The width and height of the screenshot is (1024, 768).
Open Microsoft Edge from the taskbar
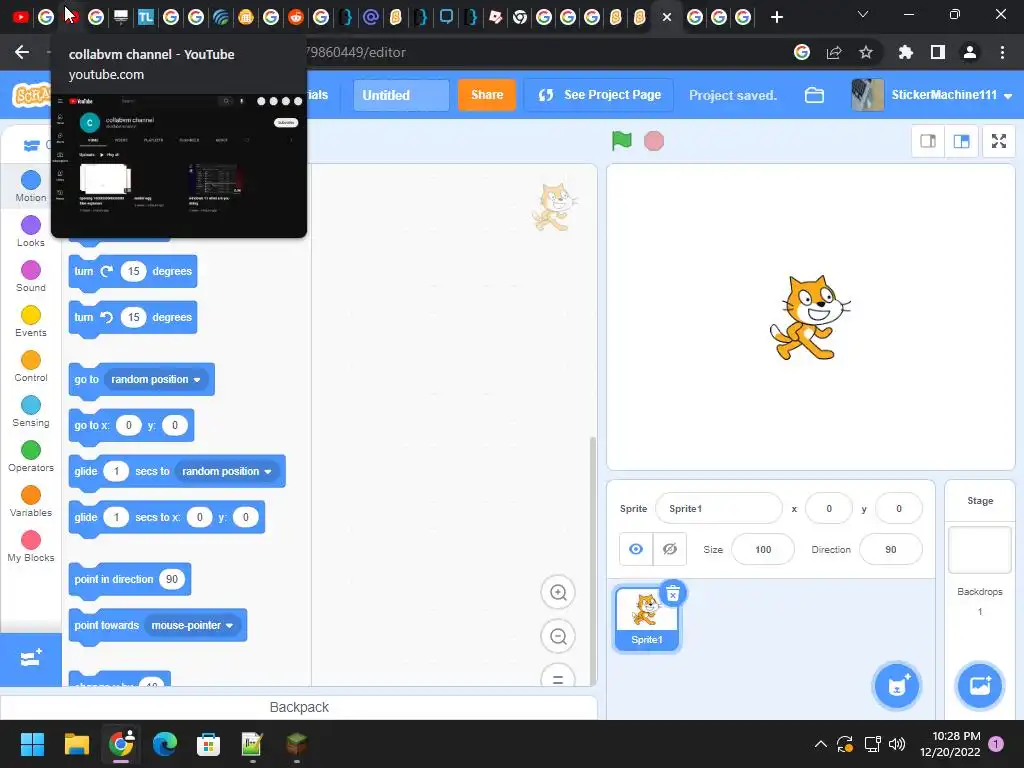coord(165,744)
